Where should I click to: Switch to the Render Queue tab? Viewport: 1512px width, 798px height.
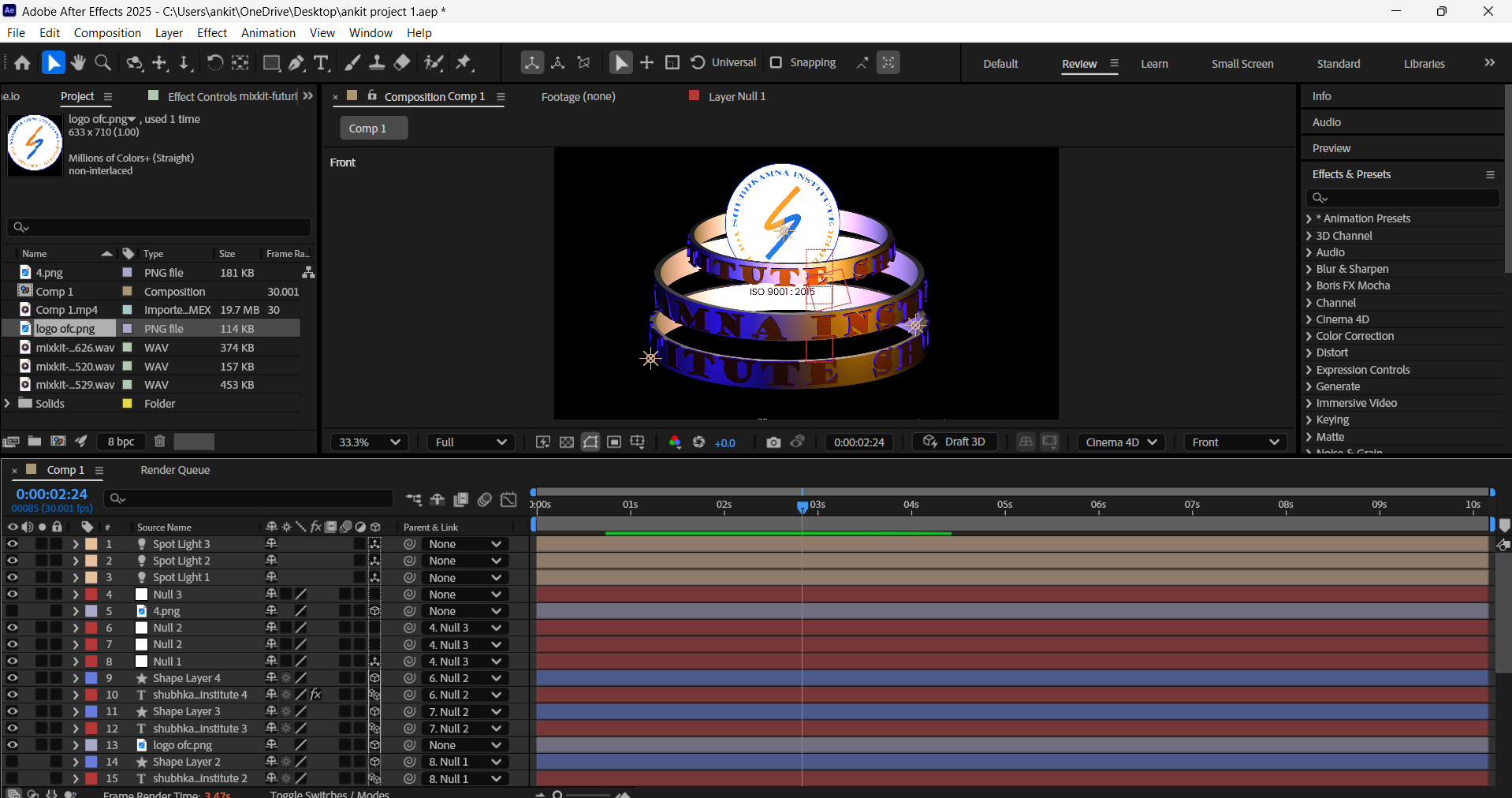pos(175,470)
